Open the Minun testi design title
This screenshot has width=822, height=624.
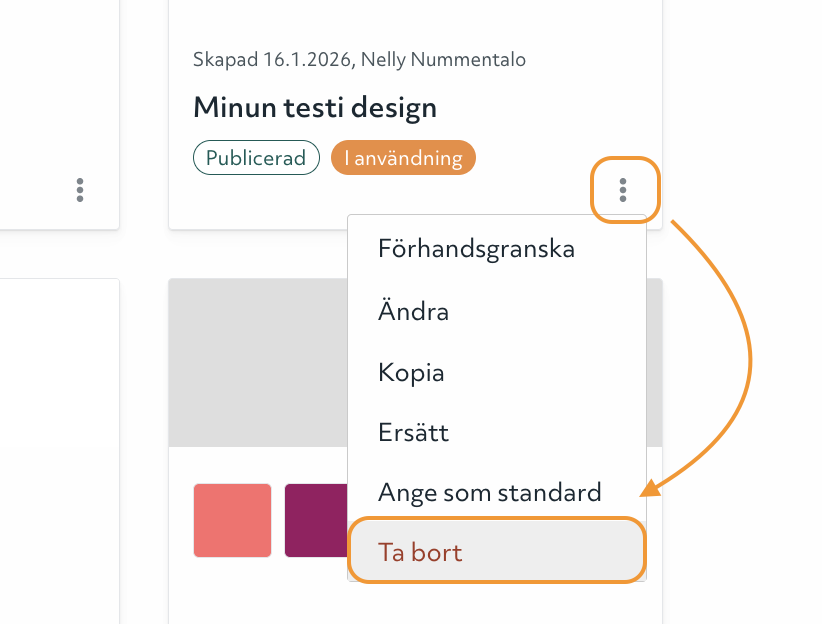[315, 107]
